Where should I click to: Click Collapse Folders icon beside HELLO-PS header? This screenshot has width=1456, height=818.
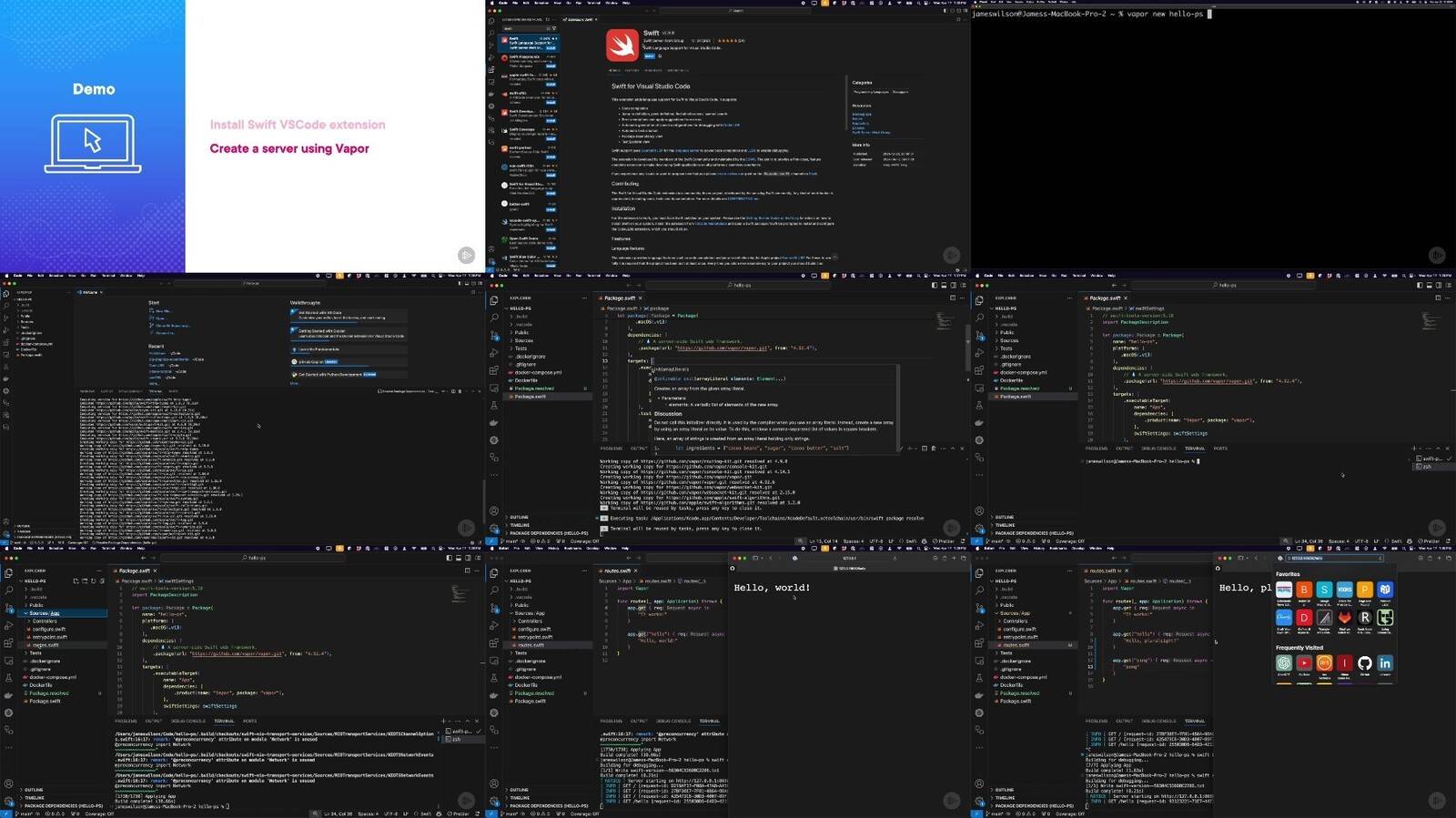(102, 581)
